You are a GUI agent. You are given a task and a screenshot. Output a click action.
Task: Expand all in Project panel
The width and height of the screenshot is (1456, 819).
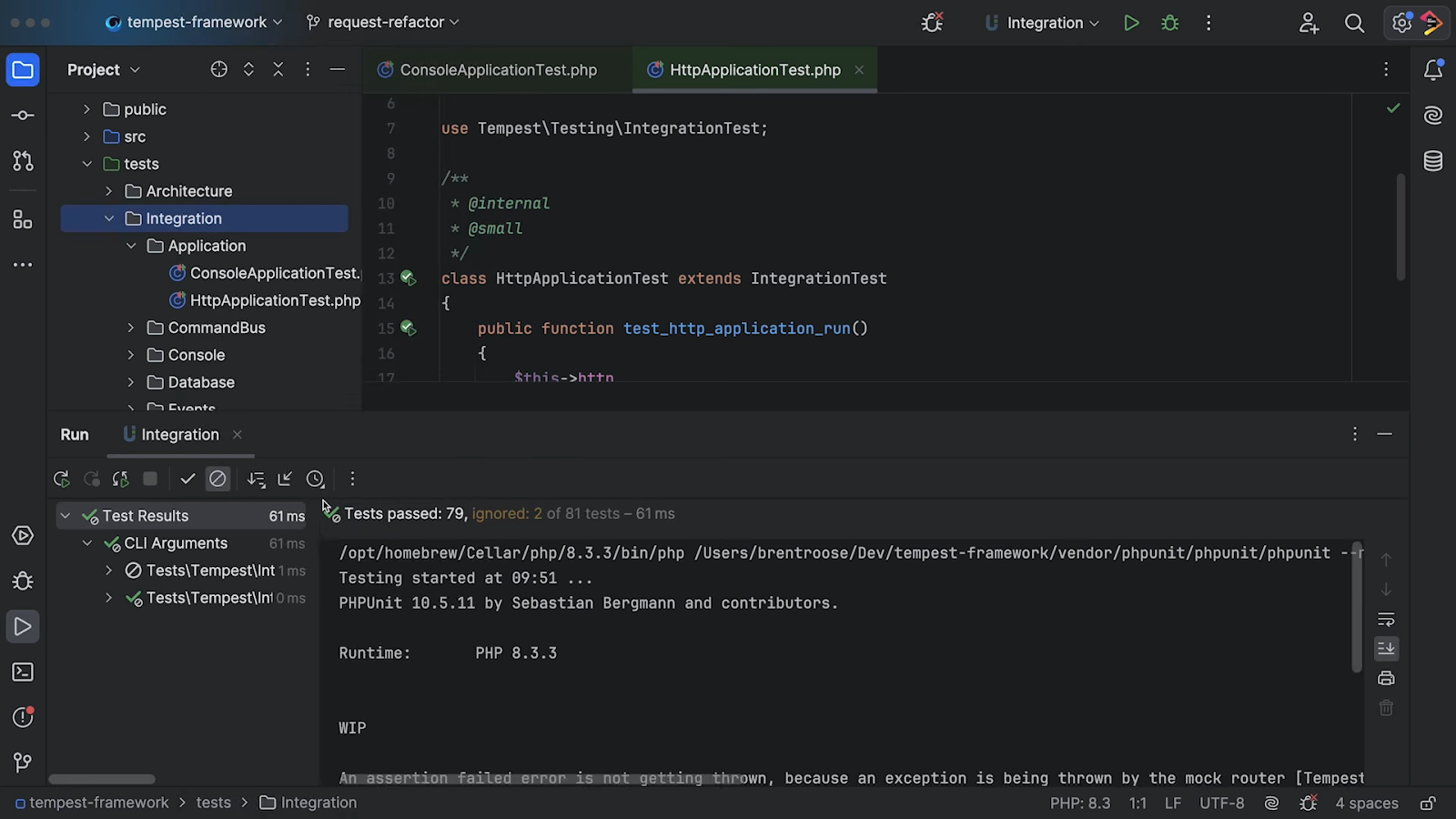click(x=248, y=69)
